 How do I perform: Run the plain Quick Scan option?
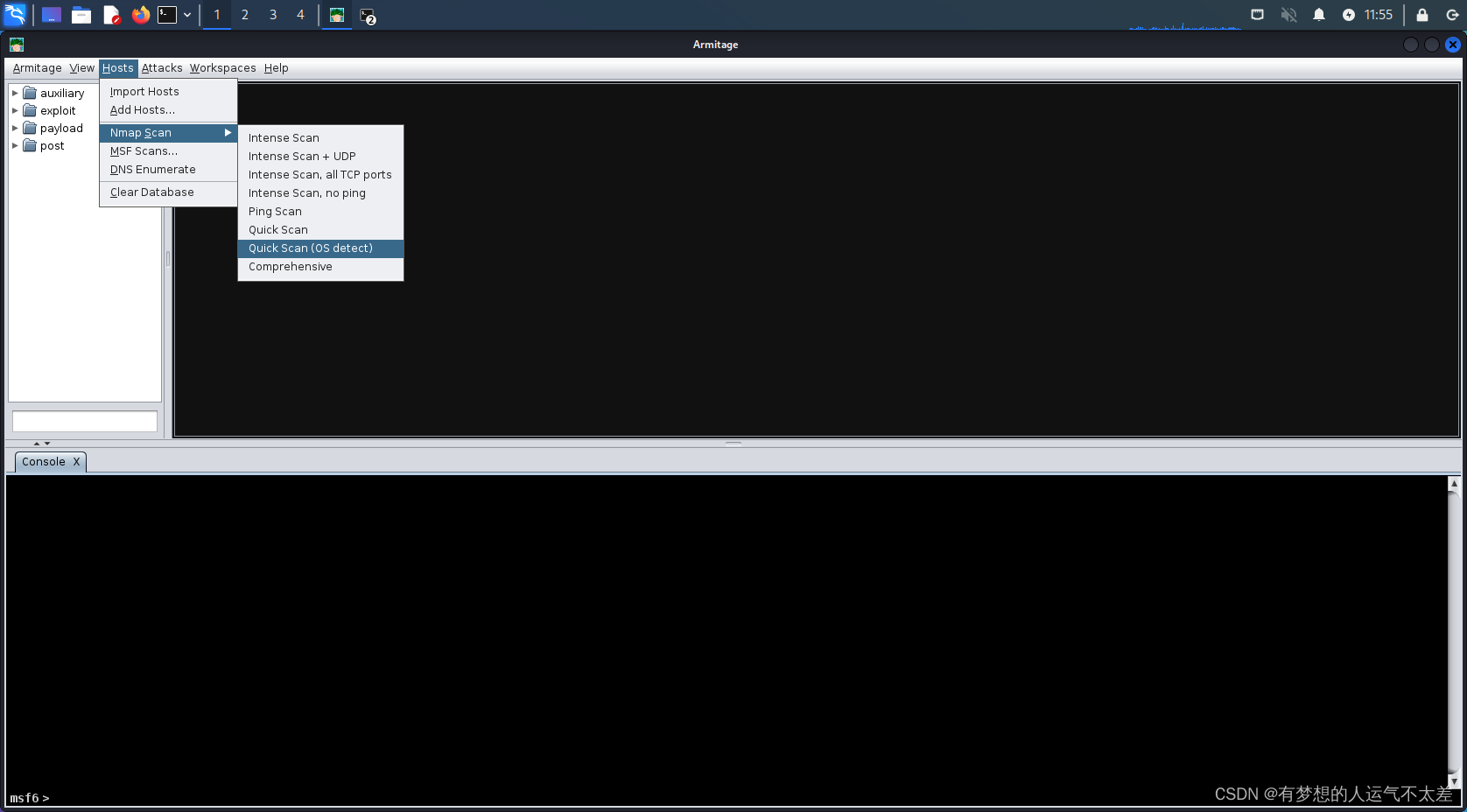click(320, 230)
